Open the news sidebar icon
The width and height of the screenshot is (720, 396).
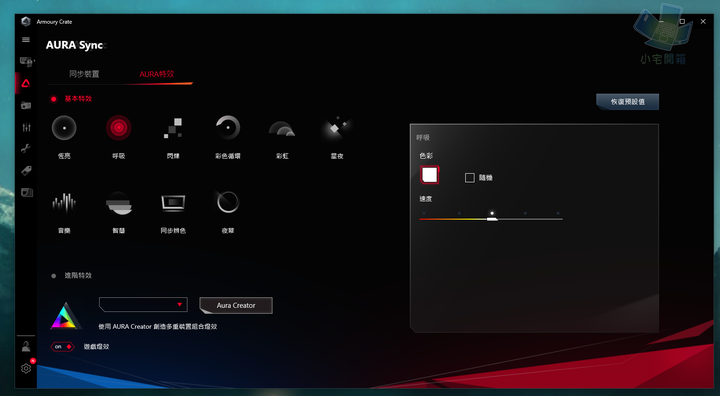tap(27, 192)
